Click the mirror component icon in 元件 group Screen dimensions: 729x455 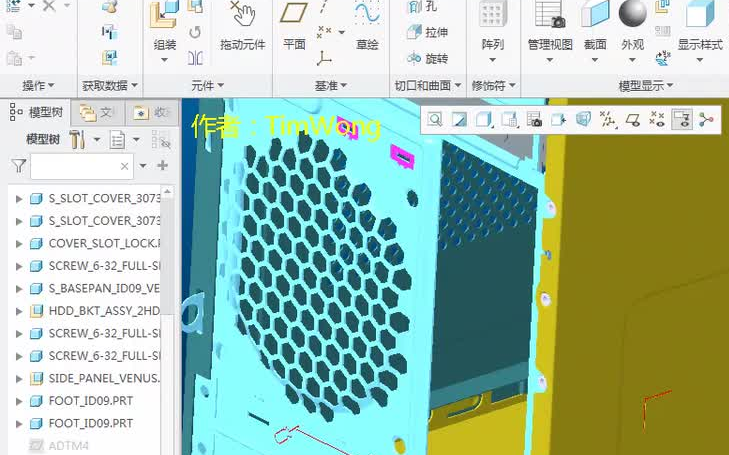tap(195, 58)
